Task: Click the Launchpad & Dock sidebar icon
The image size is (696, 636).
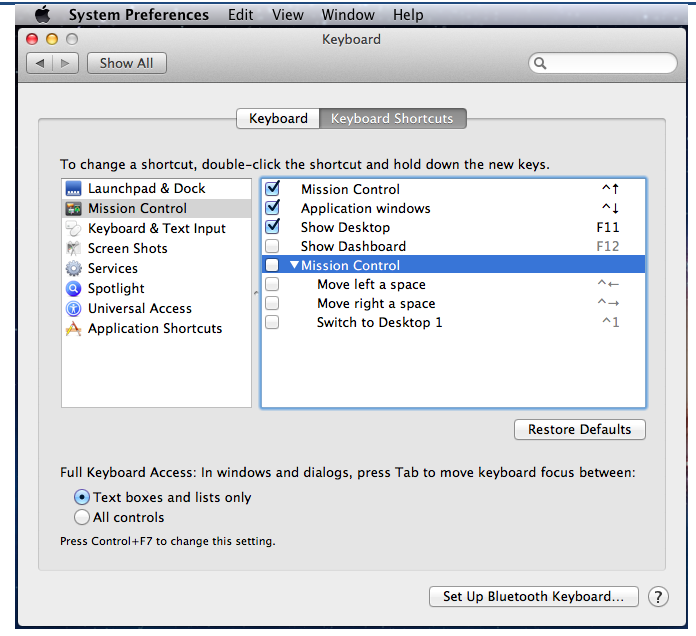Action: [74, 189]
